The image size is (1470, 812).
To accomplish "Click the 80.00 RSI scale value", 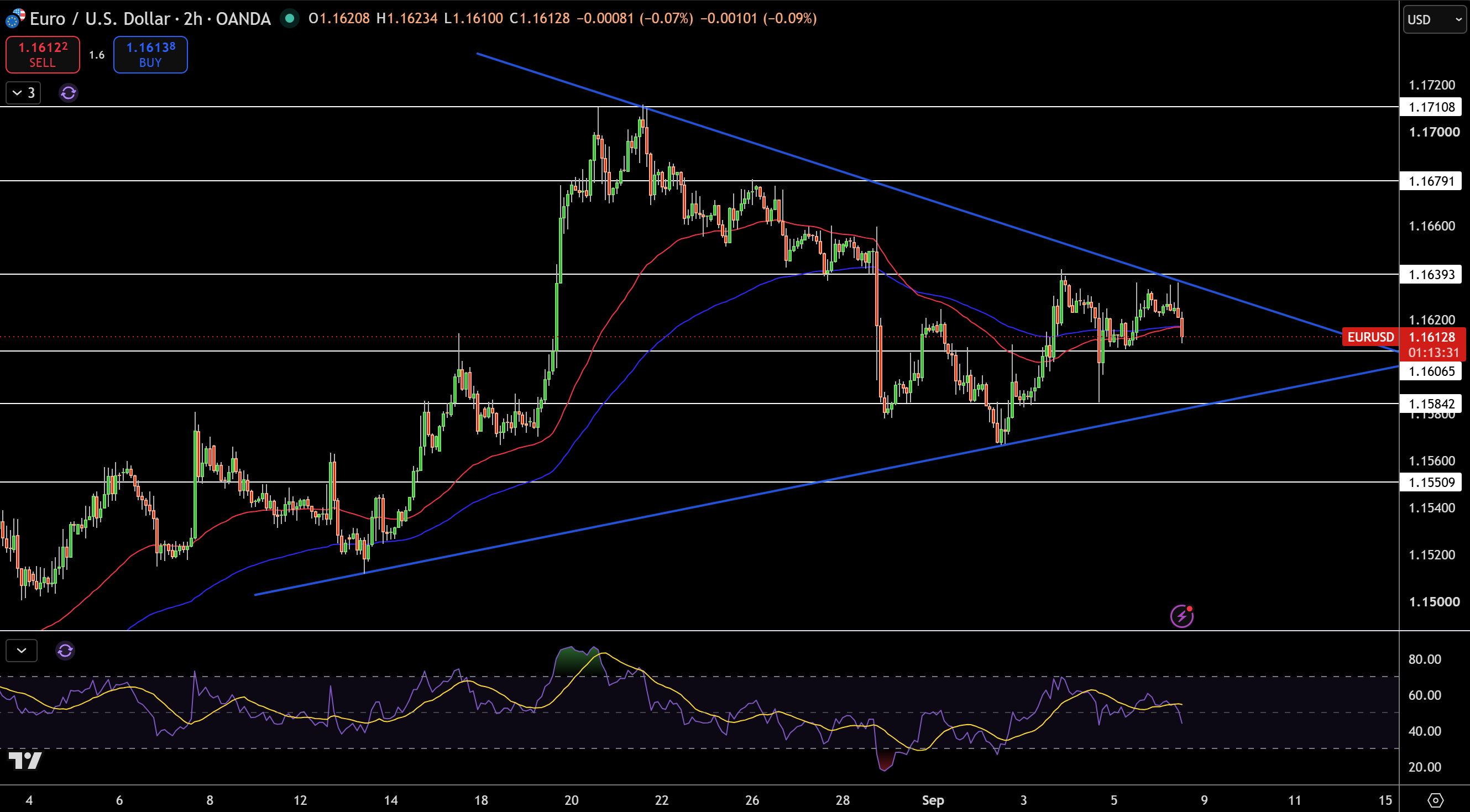I will tap(1425, 659).
